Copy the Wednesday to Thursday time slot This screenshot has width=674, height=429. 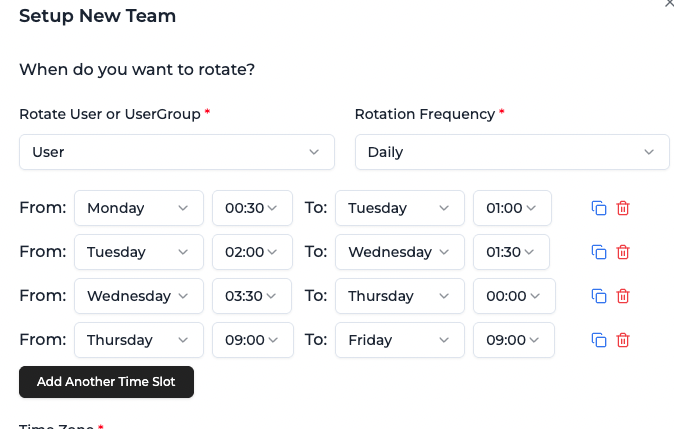coord(599,296)
